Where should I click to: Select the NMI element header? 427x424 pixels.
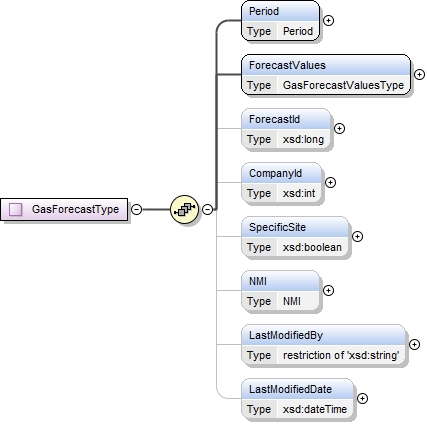tap(280, 281)
